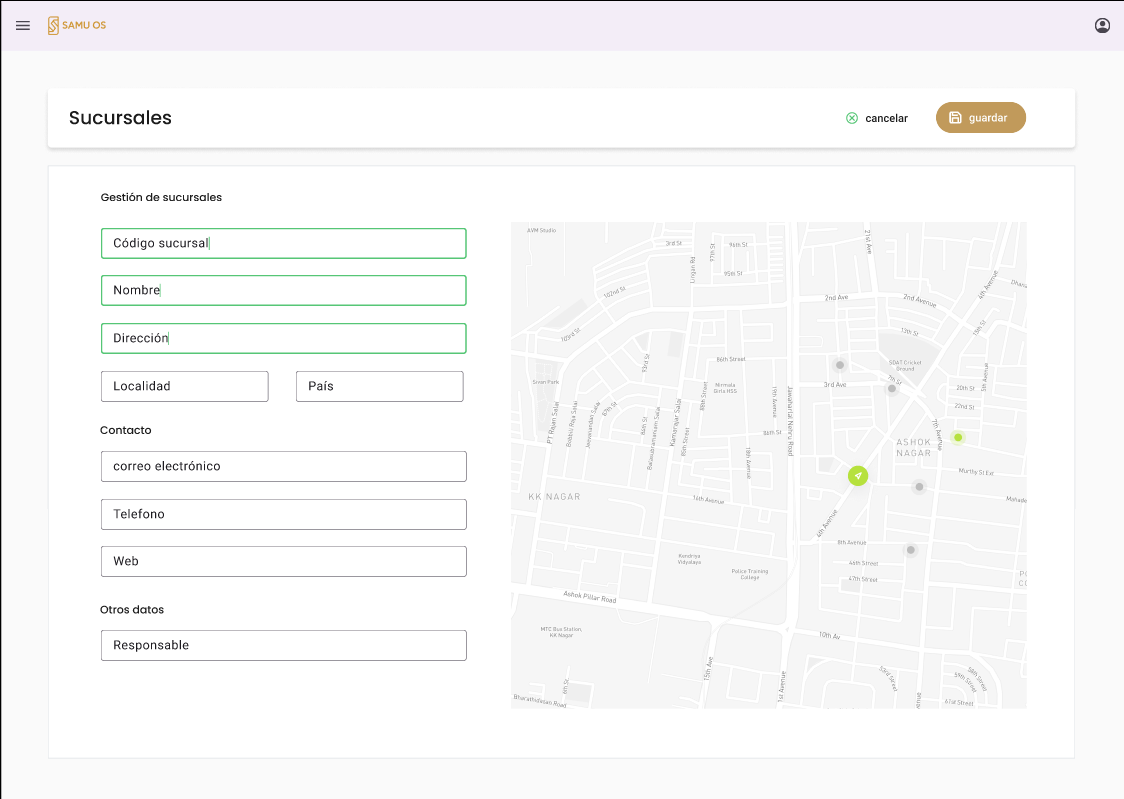1124x799 pixels.
Task: Select the Dirección text field
Action: point(283,338)
